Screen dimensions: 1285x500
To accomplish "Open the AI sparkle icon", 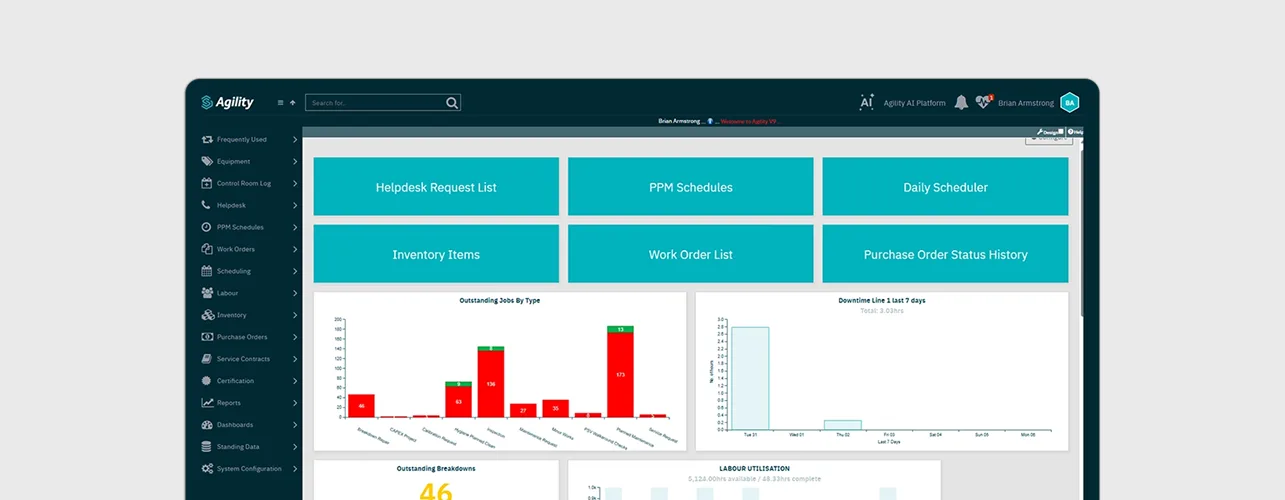I will tap(866, 102).
